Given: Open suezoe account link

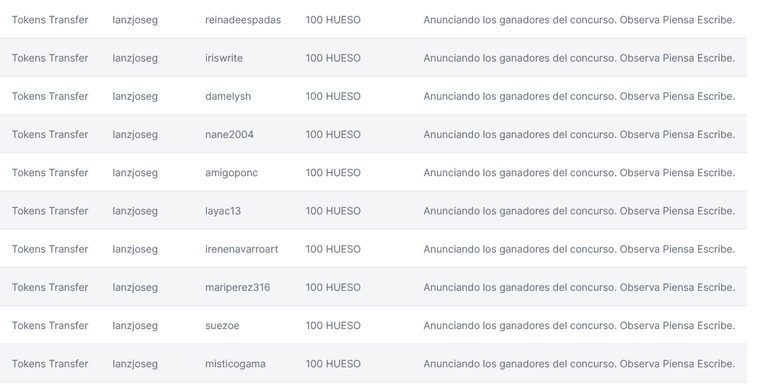Looking at the screenshot, I should 222,326.
